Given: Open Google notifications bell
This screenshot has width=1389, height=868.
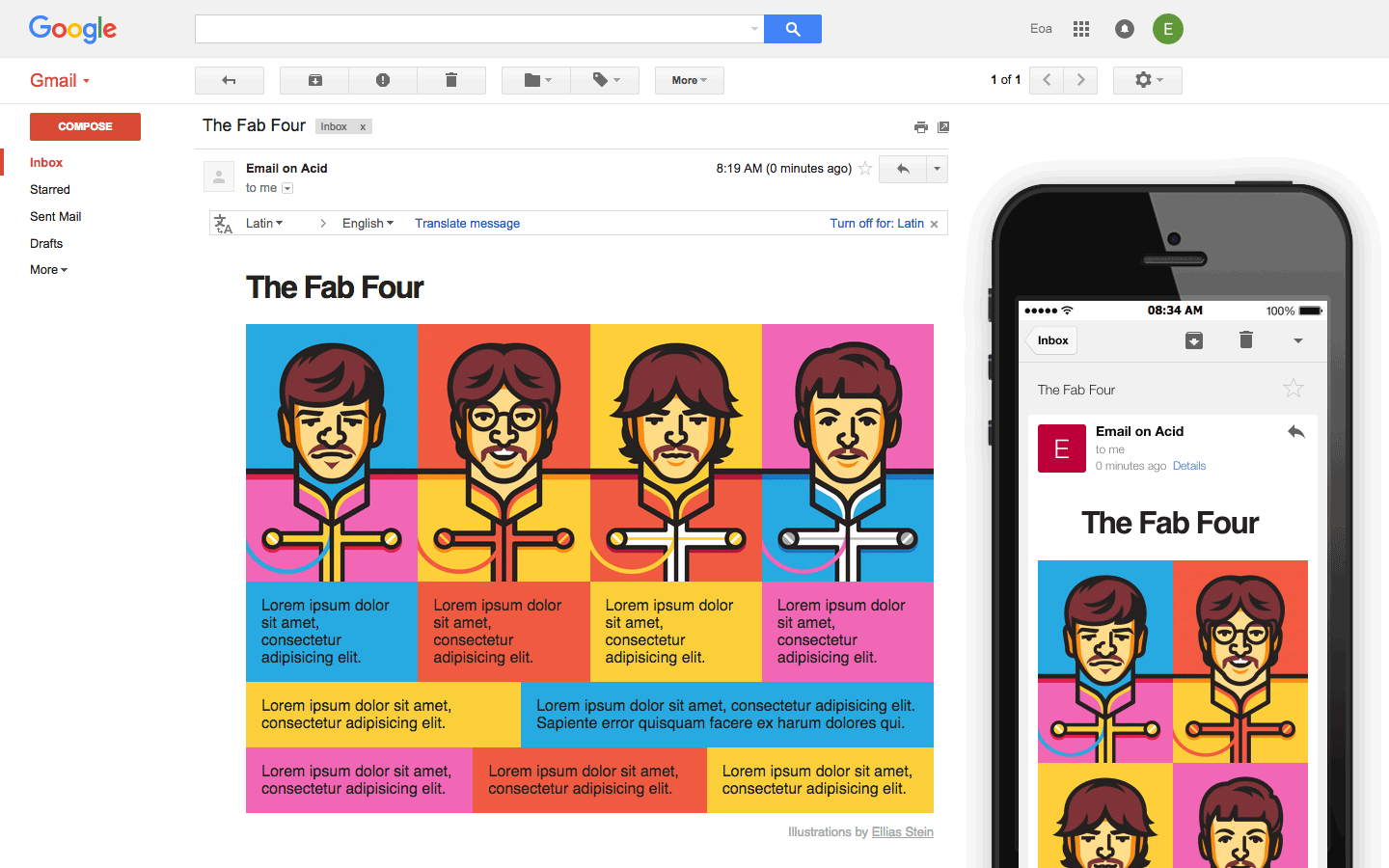Looking at the screenshot, I should pyautogui.click(x=1125, y=29).
